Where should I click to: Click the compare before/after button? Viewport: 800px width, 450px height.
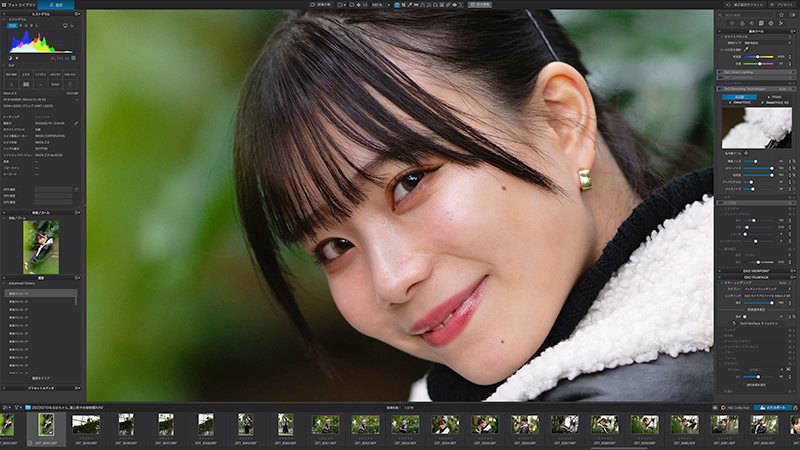pyautogui.click(x=321, y=5)
